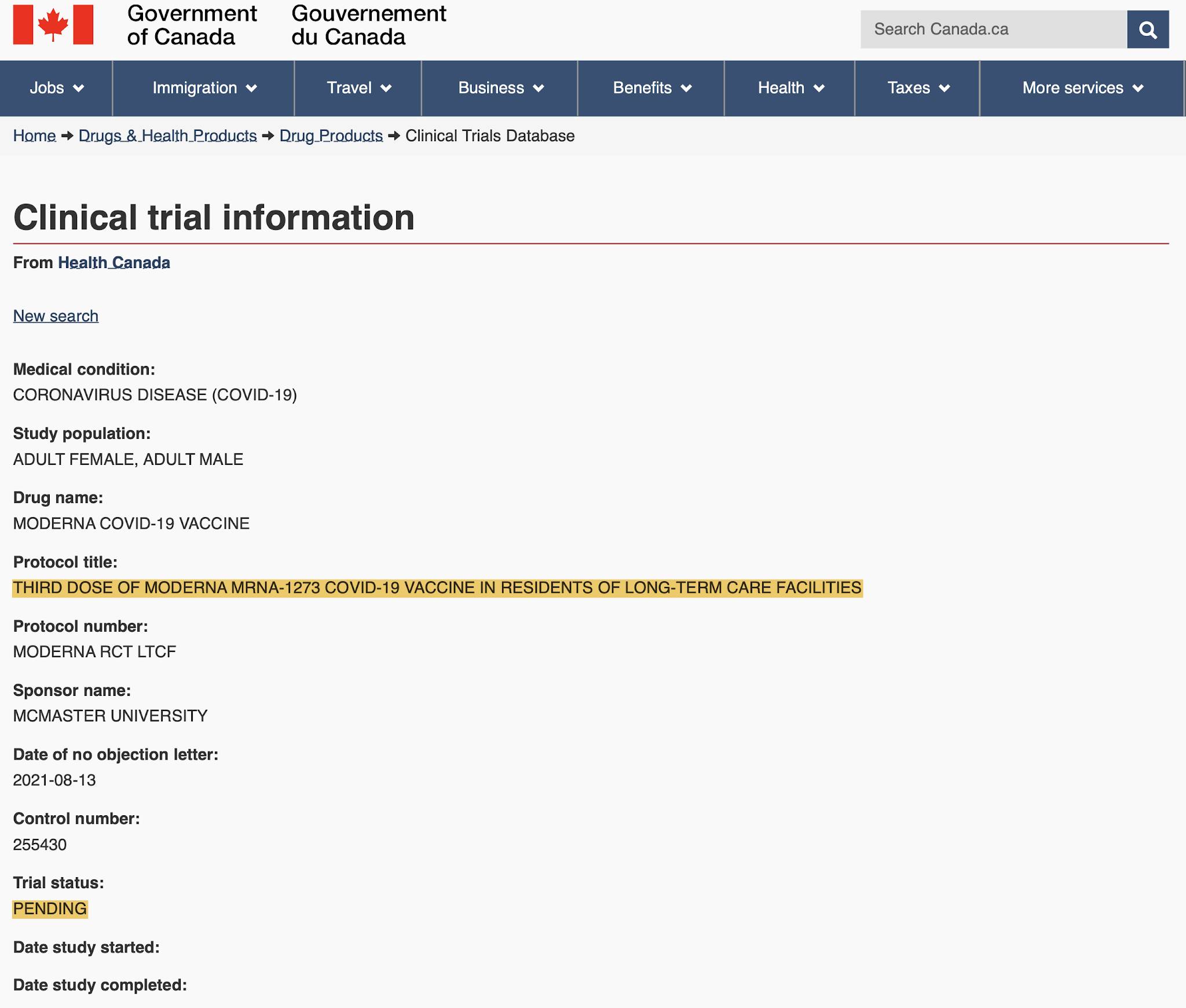The width and height of the screenshot is (1186, 1008).
Task: Open the Business menu
Action: point(500,88)
